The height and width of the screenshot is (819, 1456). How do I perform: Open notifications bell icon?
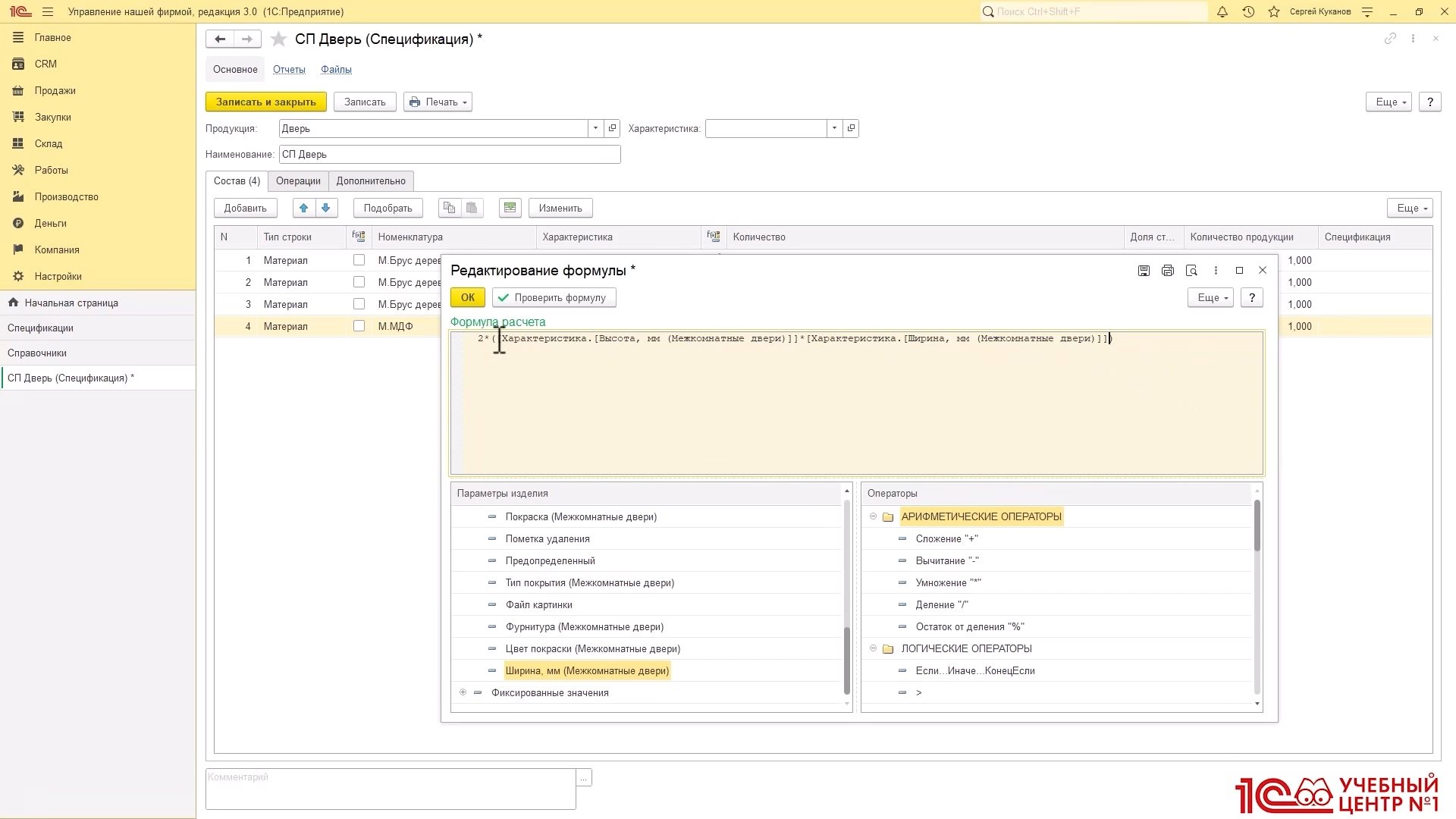tap(1222, 12)
